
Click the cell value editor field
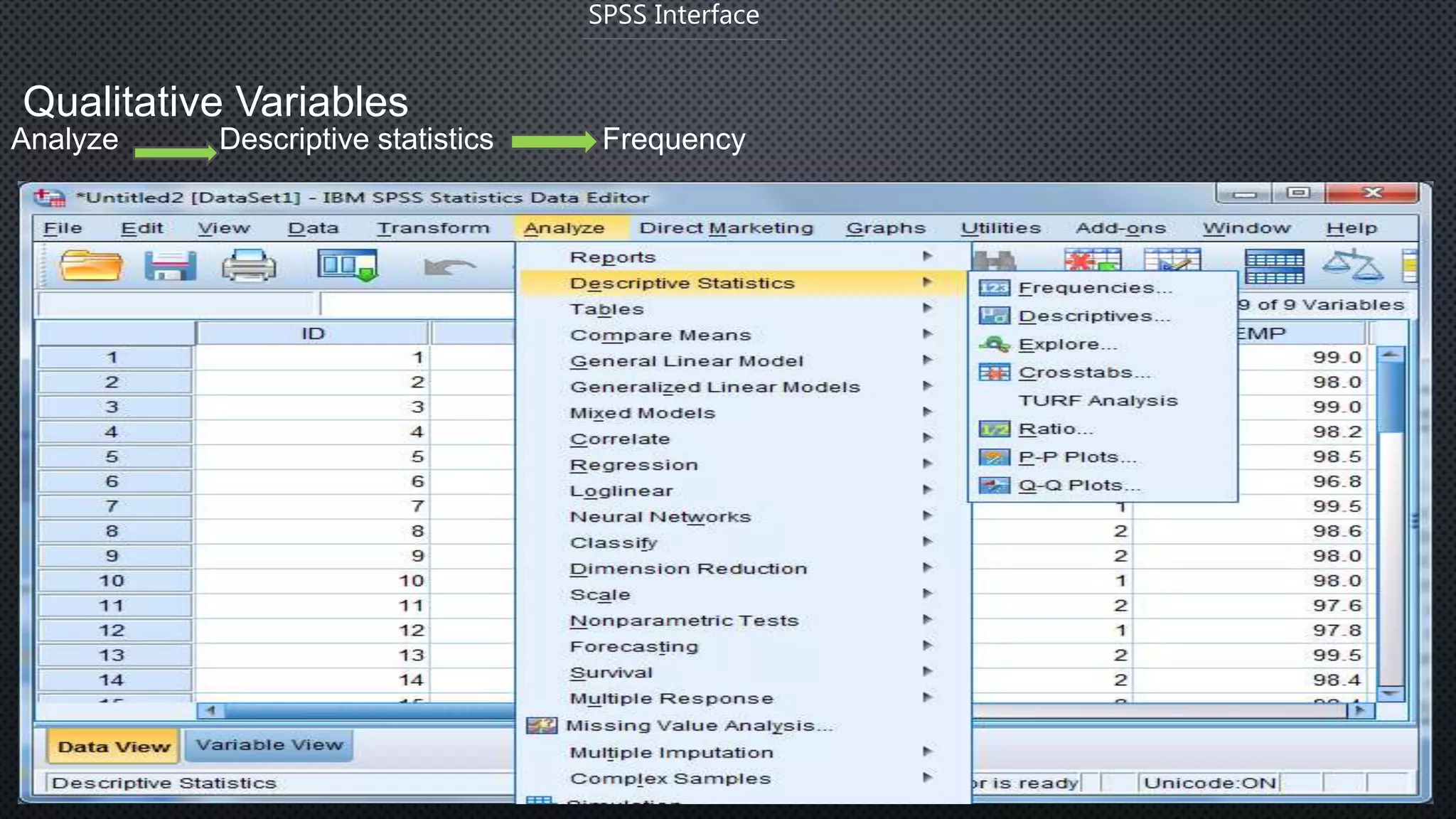[x=417, y=304]
